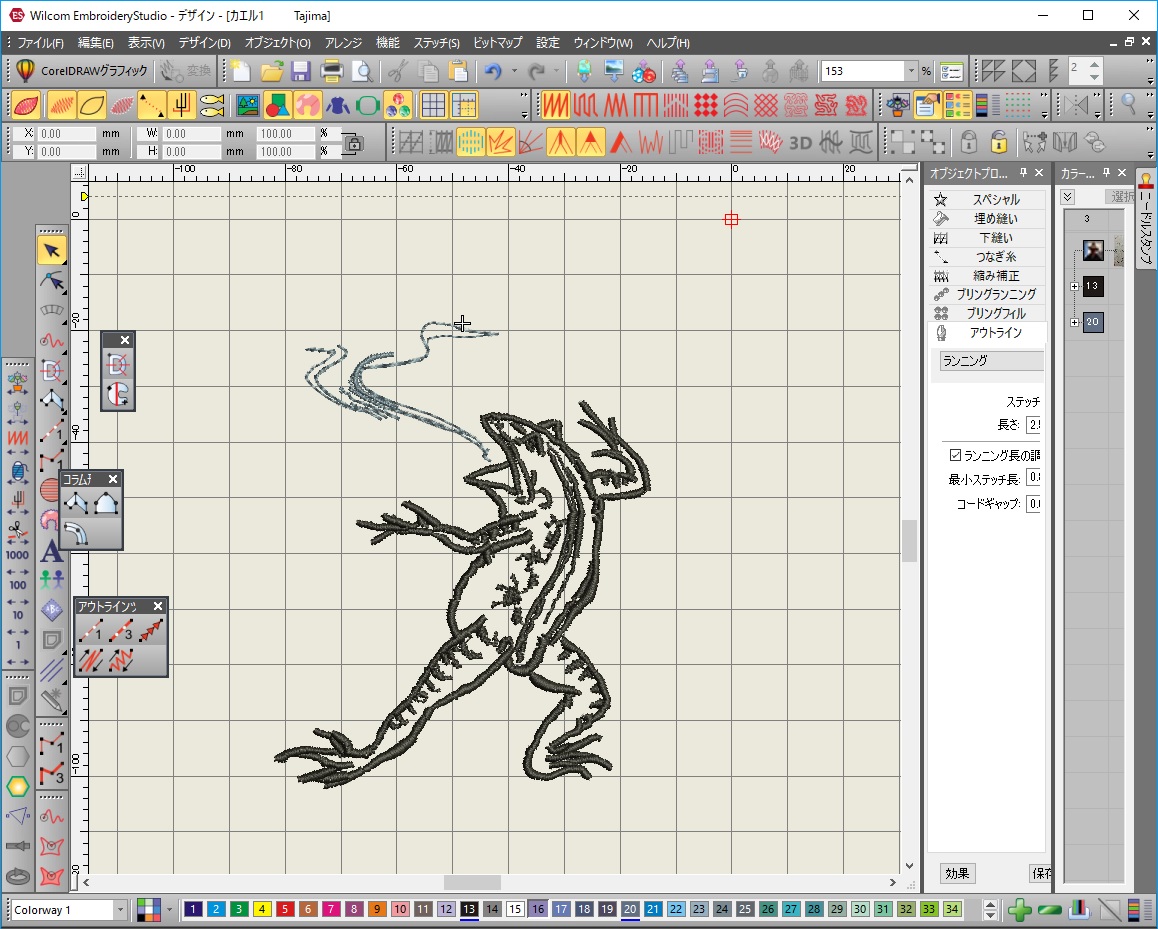1158x929 pixels.
Task: Close the floating Outline toolbar
Action: [157, 606]
